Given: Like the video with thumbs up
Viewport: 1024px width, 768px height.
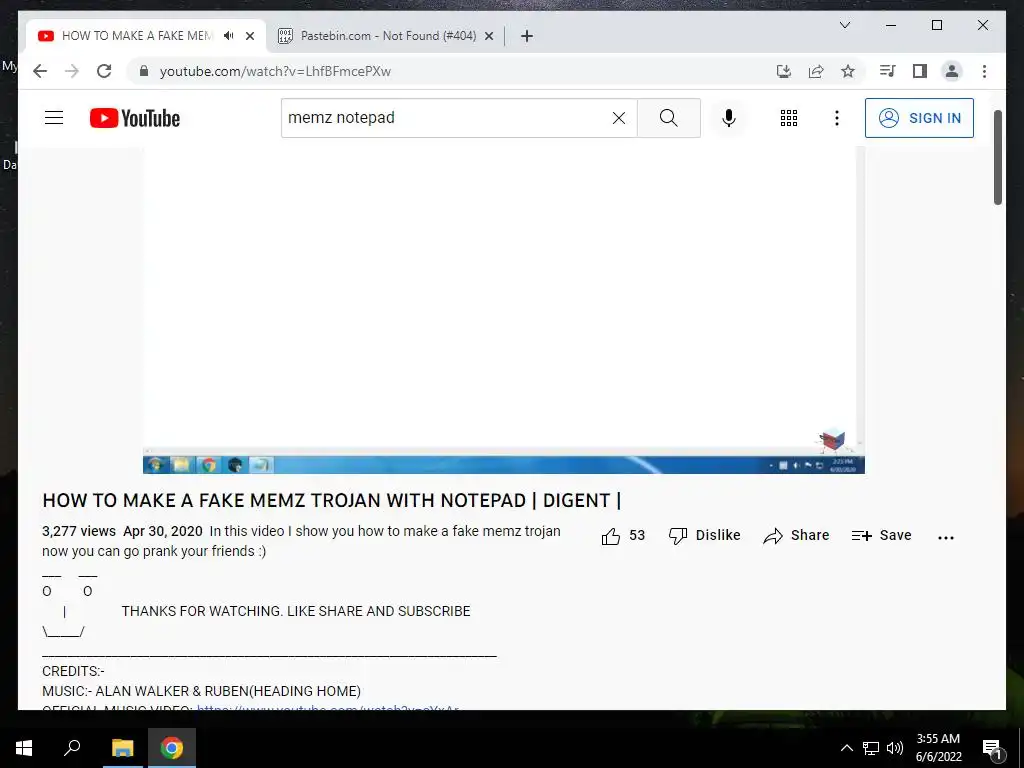Looking at the screenshot, I should coord(623,536).
